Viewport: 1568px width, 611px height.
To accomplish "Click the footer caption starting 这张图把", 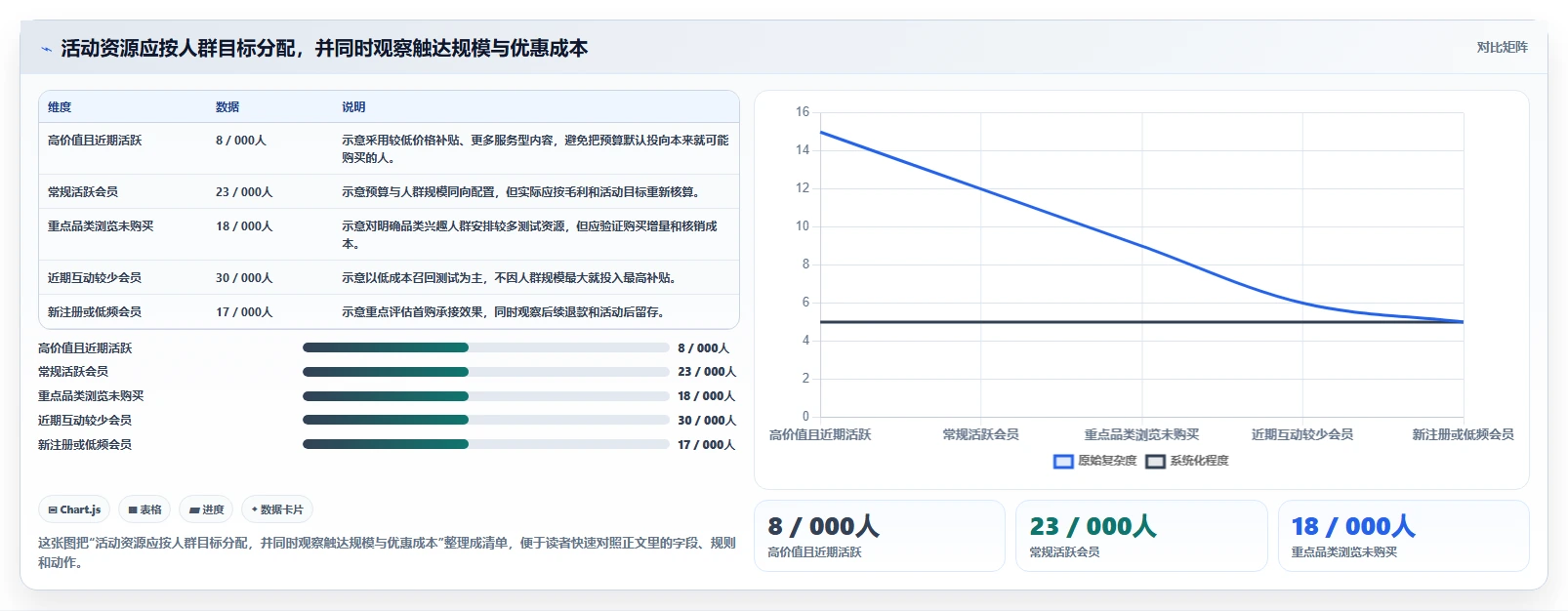I will pyautogui.click(x=387, y=552).
